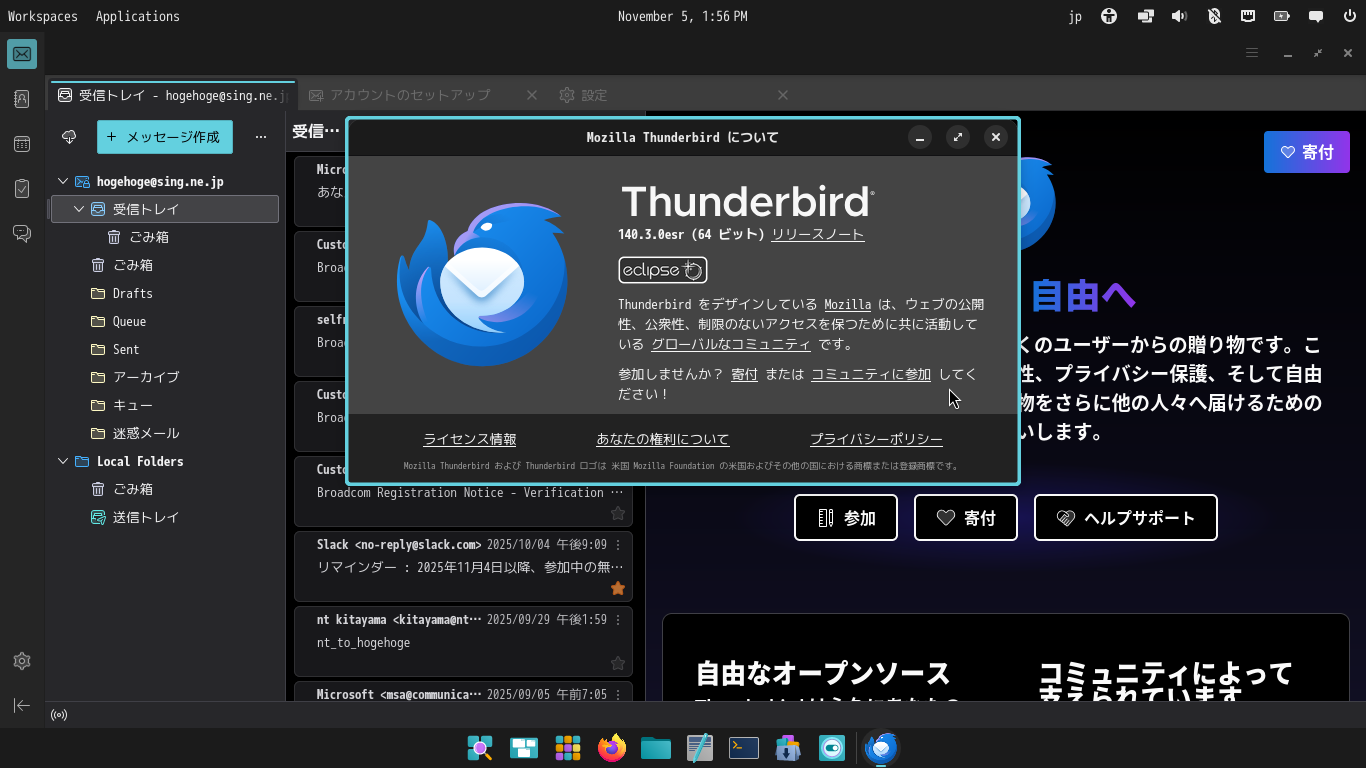Click the Bluetooth icon in the top panel
1366x768 pixels.
click(x=1214, y=16)
